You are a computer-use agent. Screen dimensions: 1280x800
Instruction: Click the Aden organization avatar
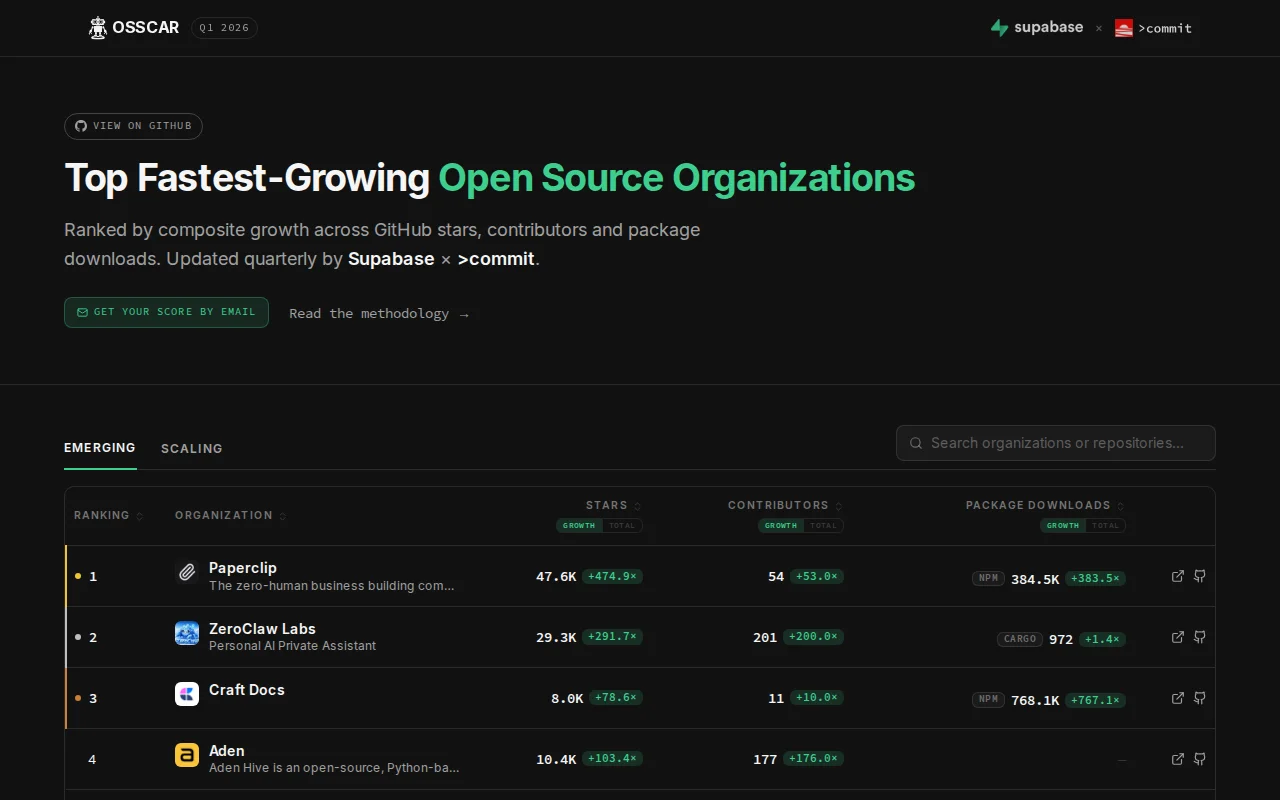pyautogui.click(x=187, y=755)
